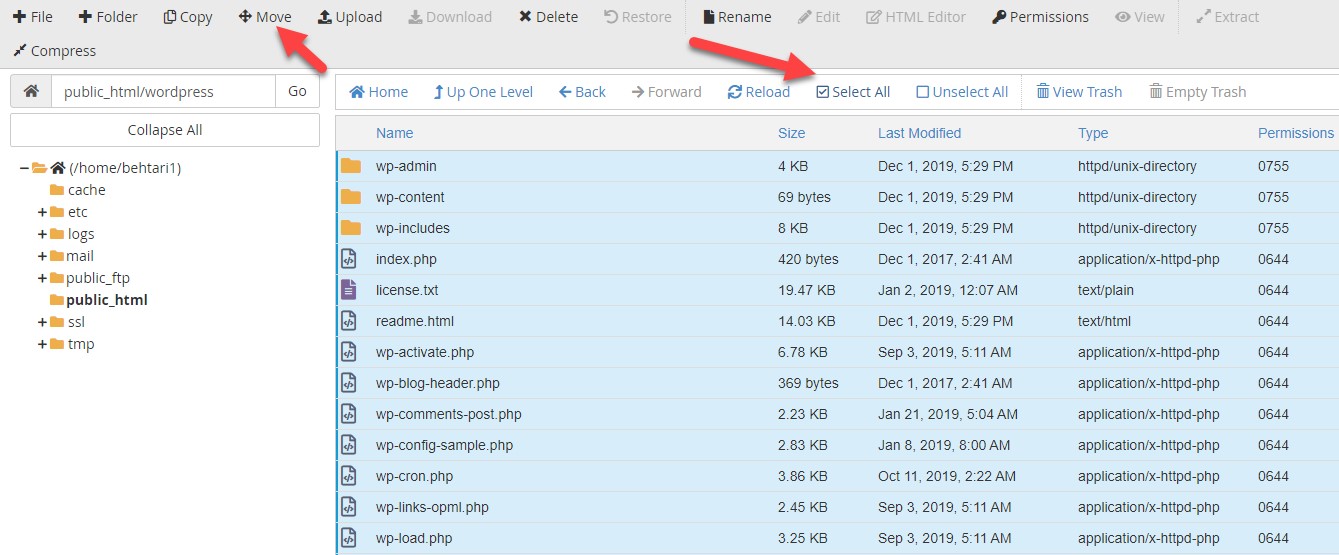The height and width of the screenshot is (555, 1339).
Task: Click the wp-activate.php file icon
Action: (349, 352)
